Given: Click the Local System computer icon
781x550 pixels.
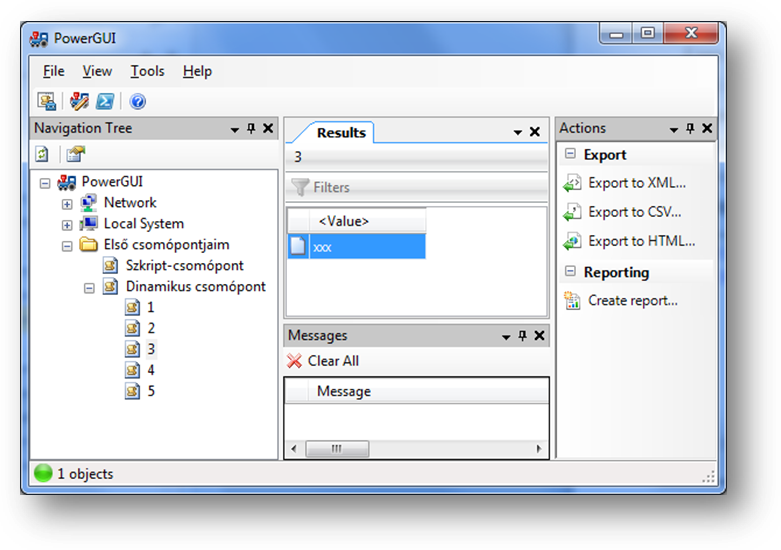Looking at the screenshot, I should click(x=89, y=224).
